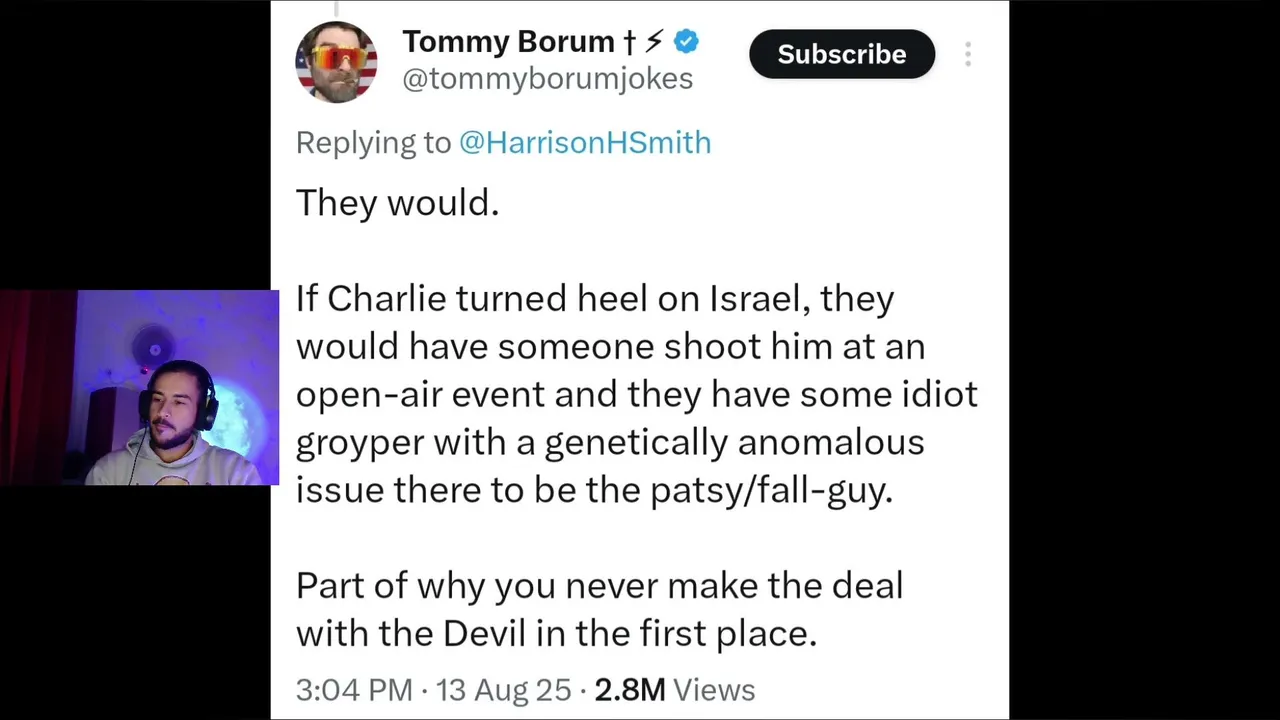The width and height of the screenshot is (1280, 720).
Task: Click the webcam overlay video
Action: (140, 388)
